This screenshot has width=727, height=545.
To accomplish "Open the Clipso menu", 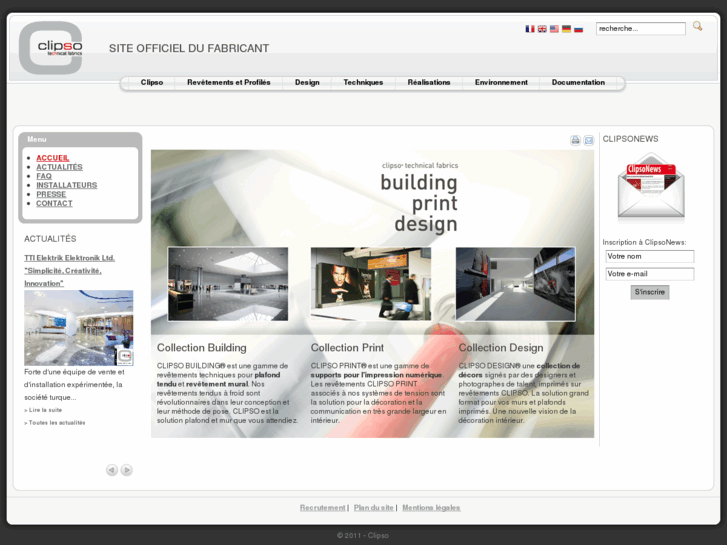I will point(152,83).
